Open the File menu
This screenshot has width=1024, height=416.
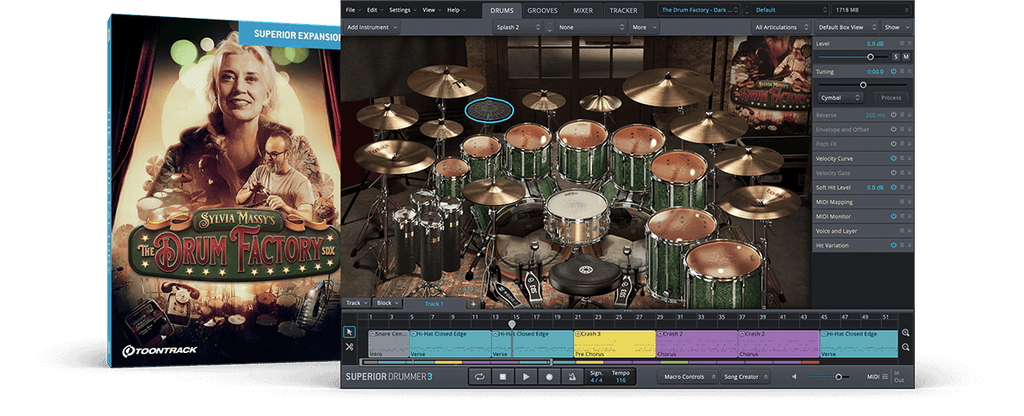(x=353, y=10)
